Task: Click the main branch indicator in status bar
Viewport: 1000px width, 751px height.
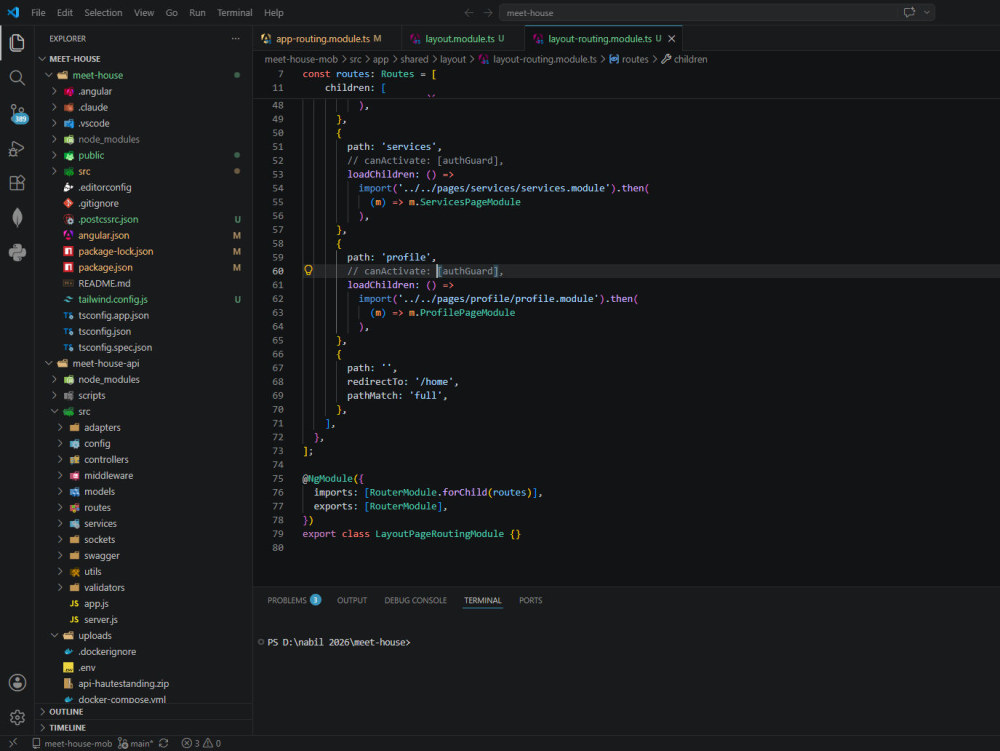Action: (136, 743)
